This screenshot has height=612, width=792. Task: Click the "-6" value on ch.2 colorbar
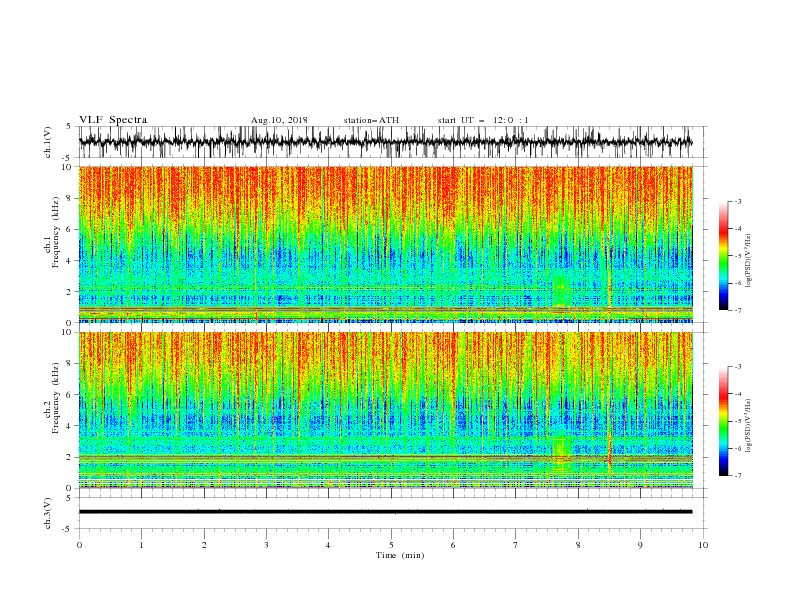coord(737,448)
